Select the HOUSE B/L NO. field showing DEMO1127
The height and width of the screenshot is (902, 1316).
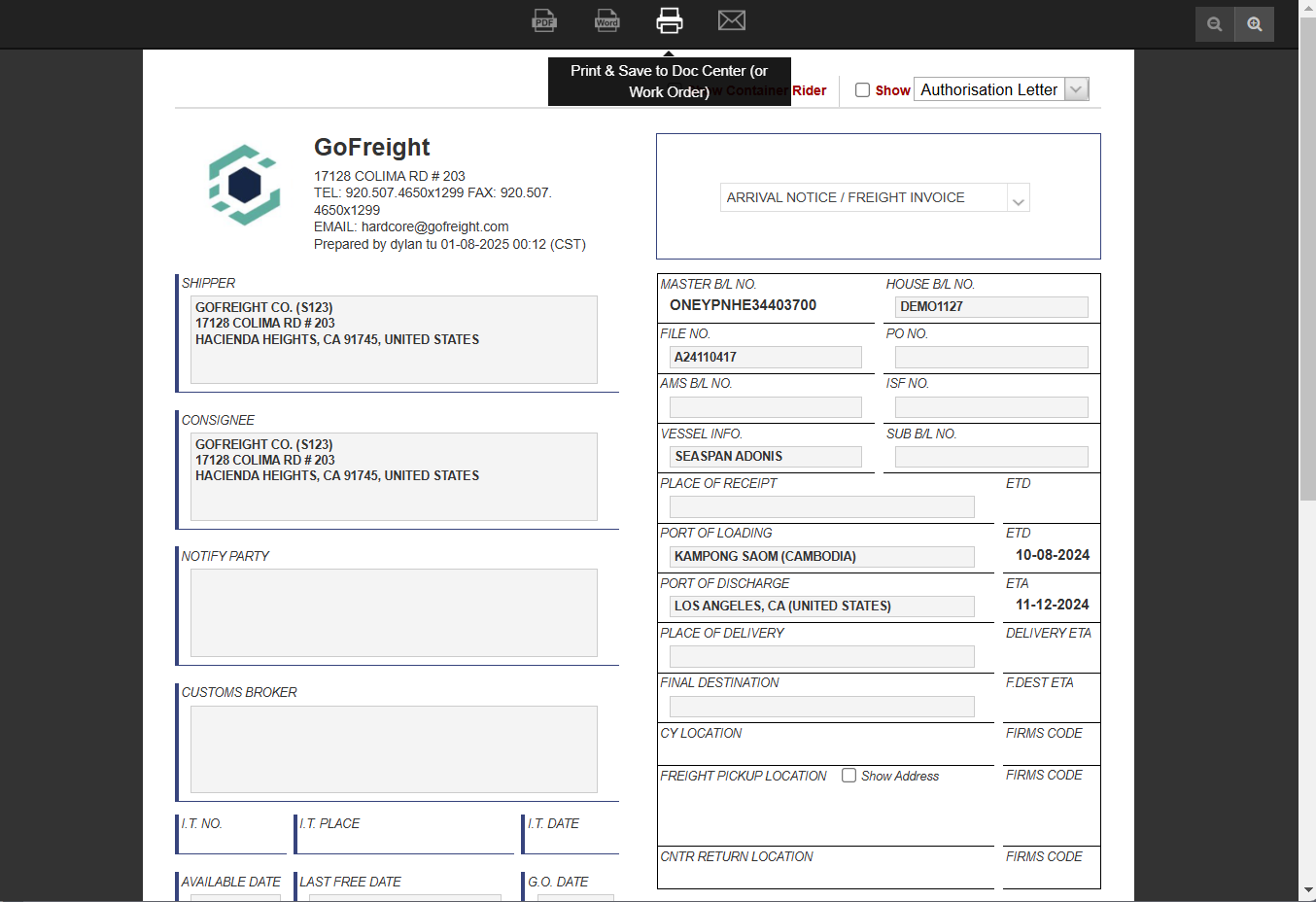pyautogui.click(x=990, y=306)
